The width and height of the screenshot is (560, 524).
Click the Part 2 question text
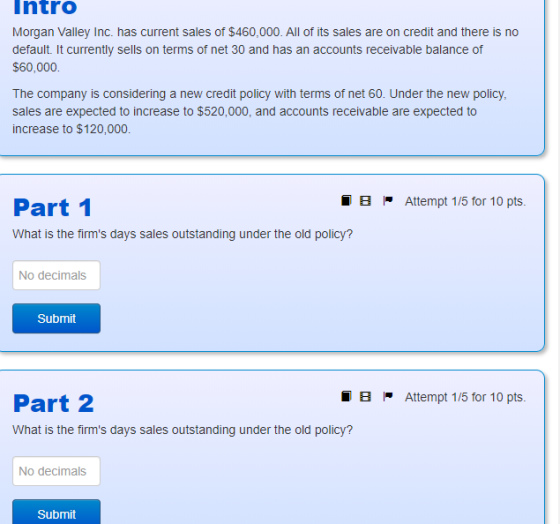(182, 430)
